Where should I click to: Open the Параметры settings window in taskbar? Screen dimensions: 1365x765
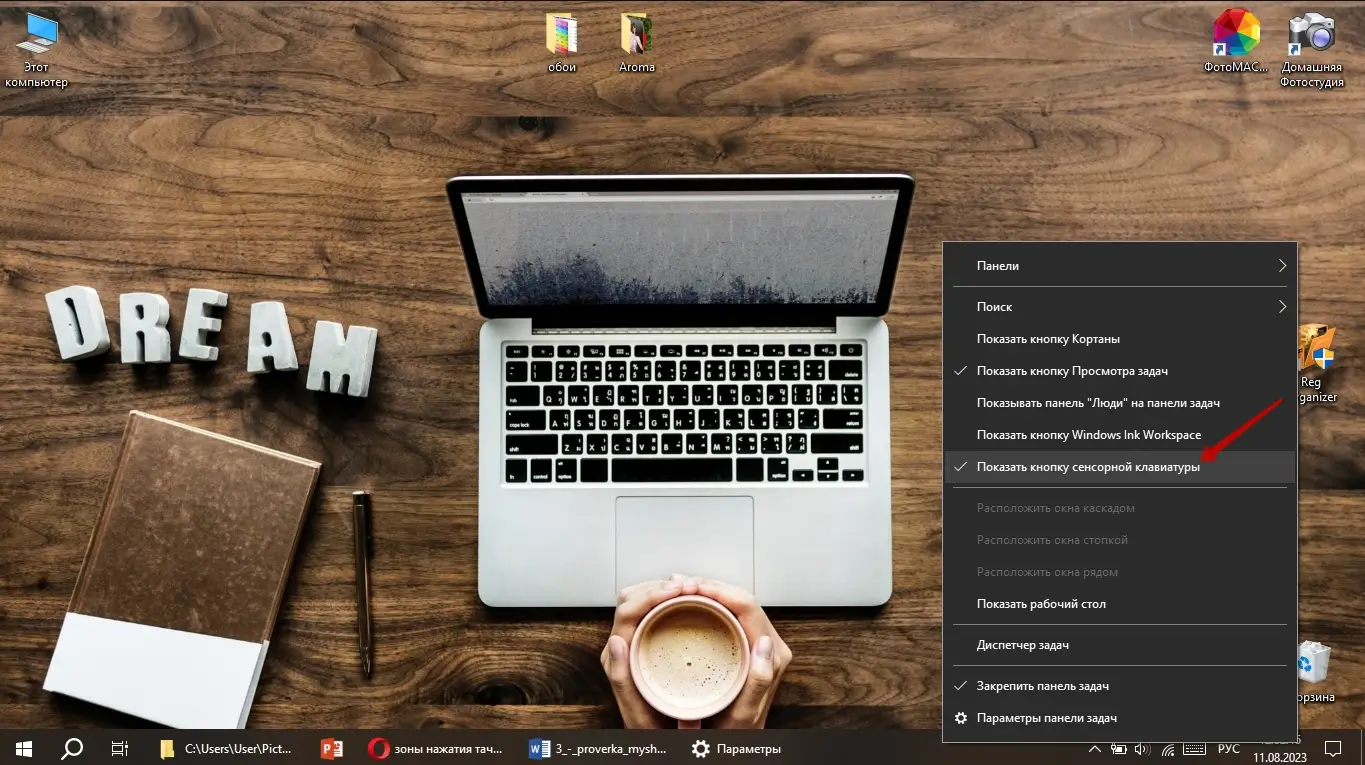coord(735,748)
